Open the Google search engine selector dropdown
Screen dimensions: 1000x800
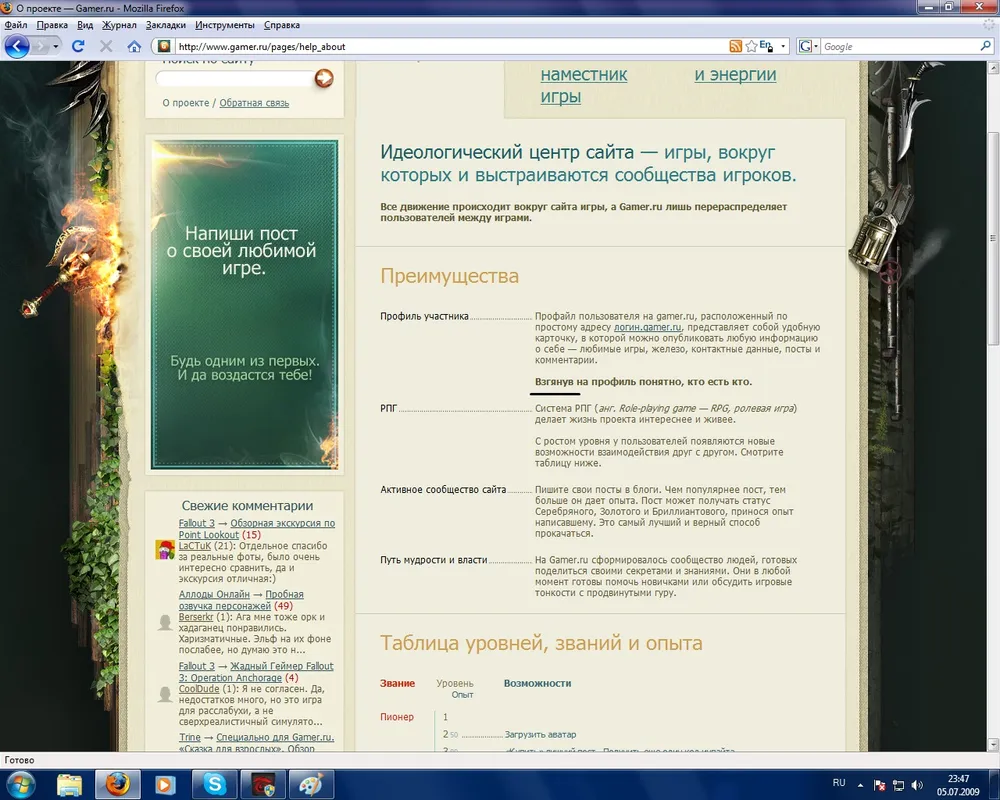815,47
